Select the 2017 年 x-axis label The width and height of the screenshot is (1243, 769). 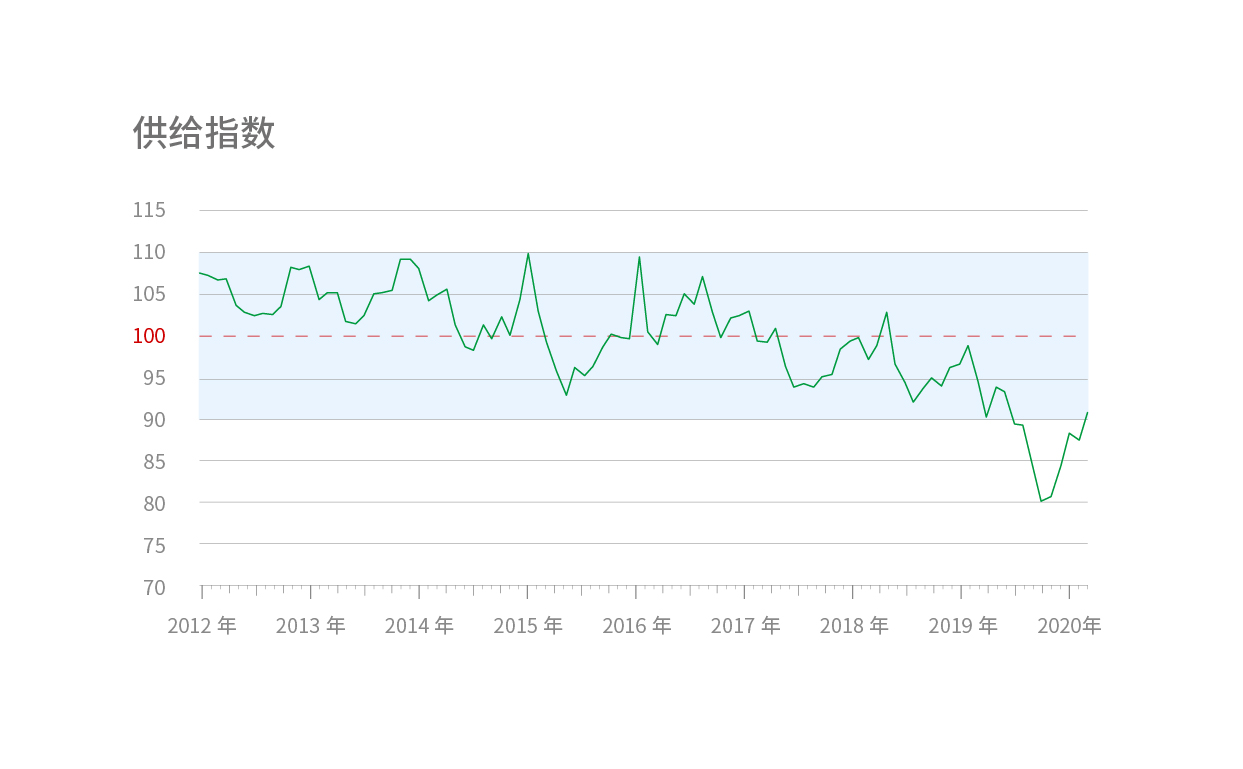[745, 626]
